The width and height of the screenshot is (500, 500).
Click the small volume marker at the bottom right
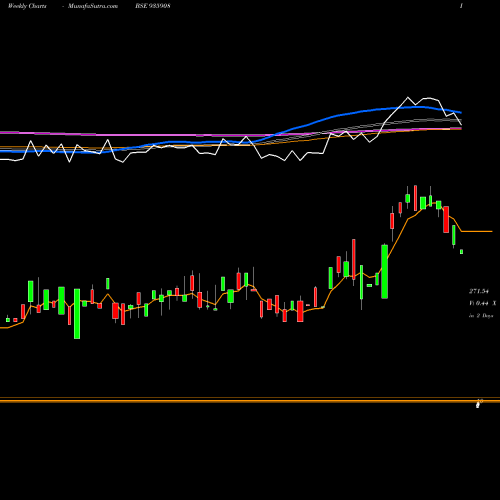click(x=478, y=404)
